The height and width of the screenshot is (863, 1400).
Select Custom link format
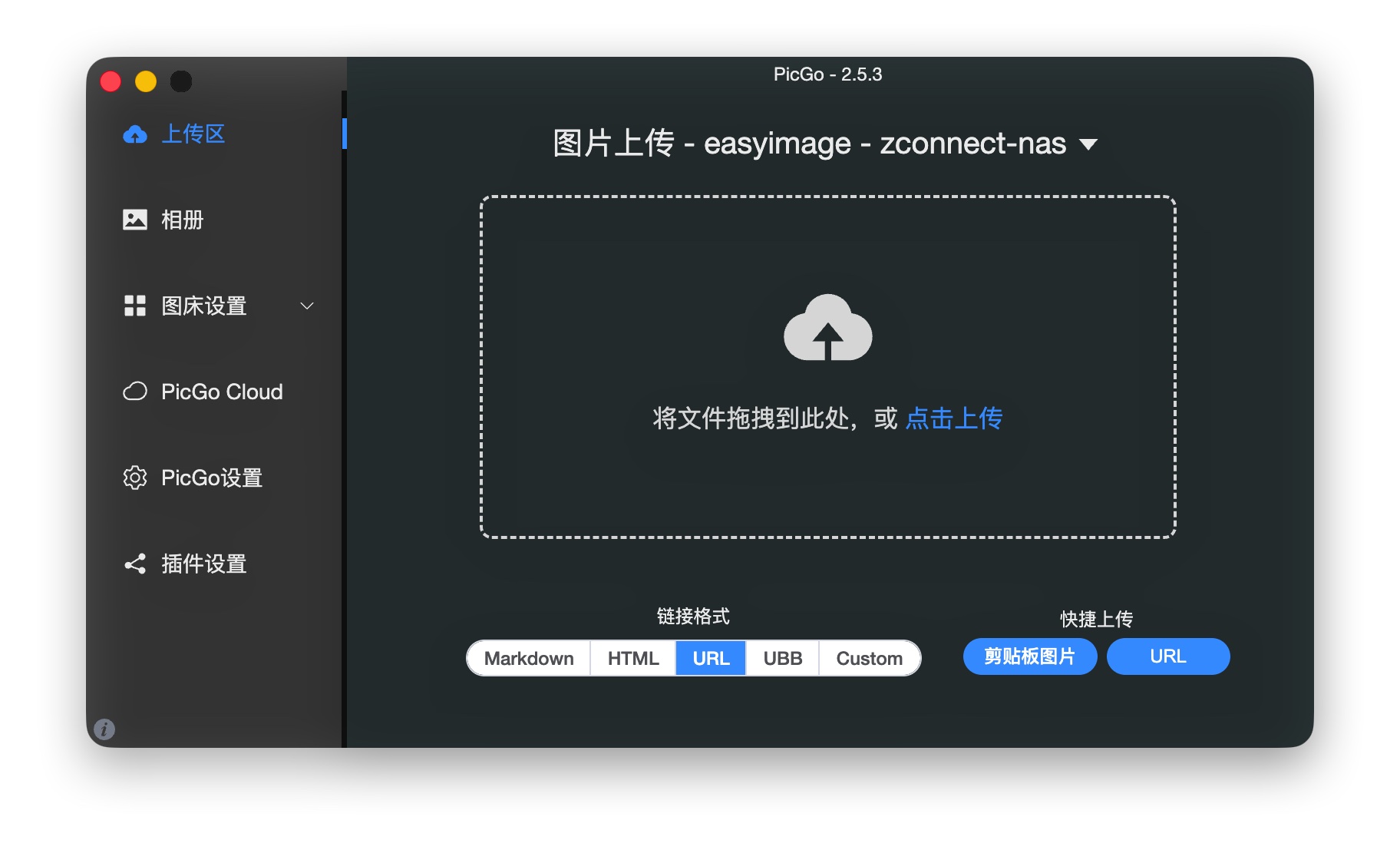pos(870,658)
